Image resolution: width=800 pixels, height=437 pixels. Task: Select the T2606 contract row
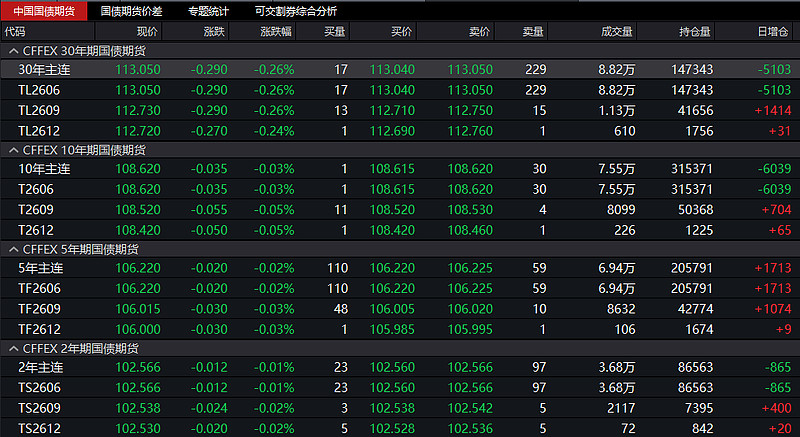400,189
